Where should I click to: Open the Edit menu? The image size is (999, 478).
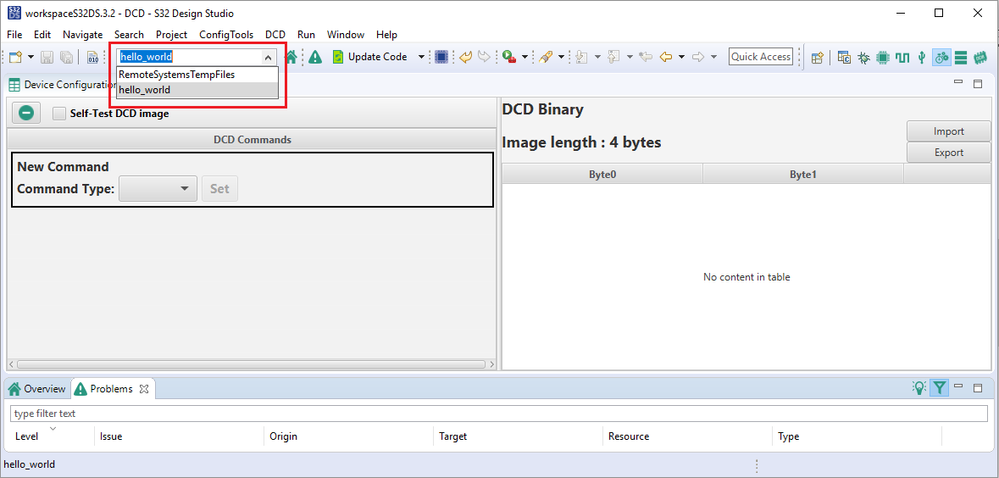pyautogui.click(x=42, y=34)
